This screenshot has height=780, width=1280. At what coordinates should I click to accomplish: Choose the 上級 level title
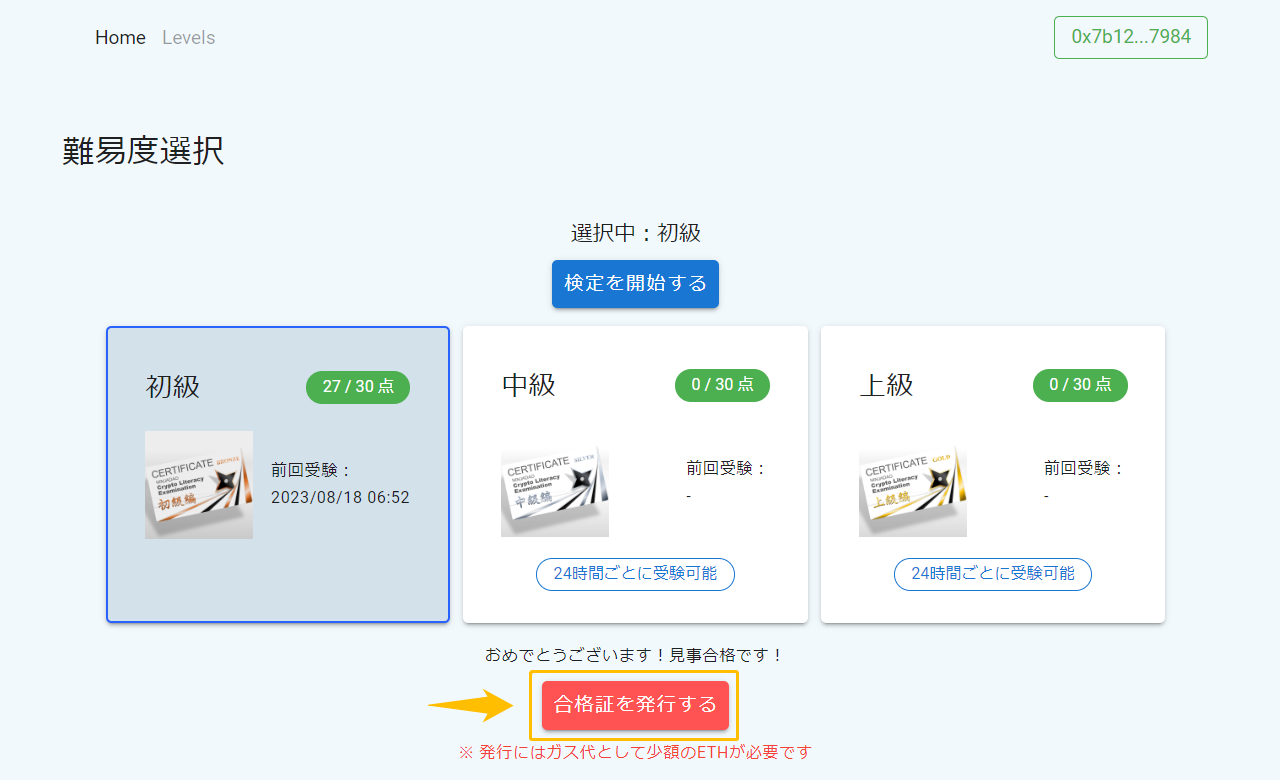887,385
